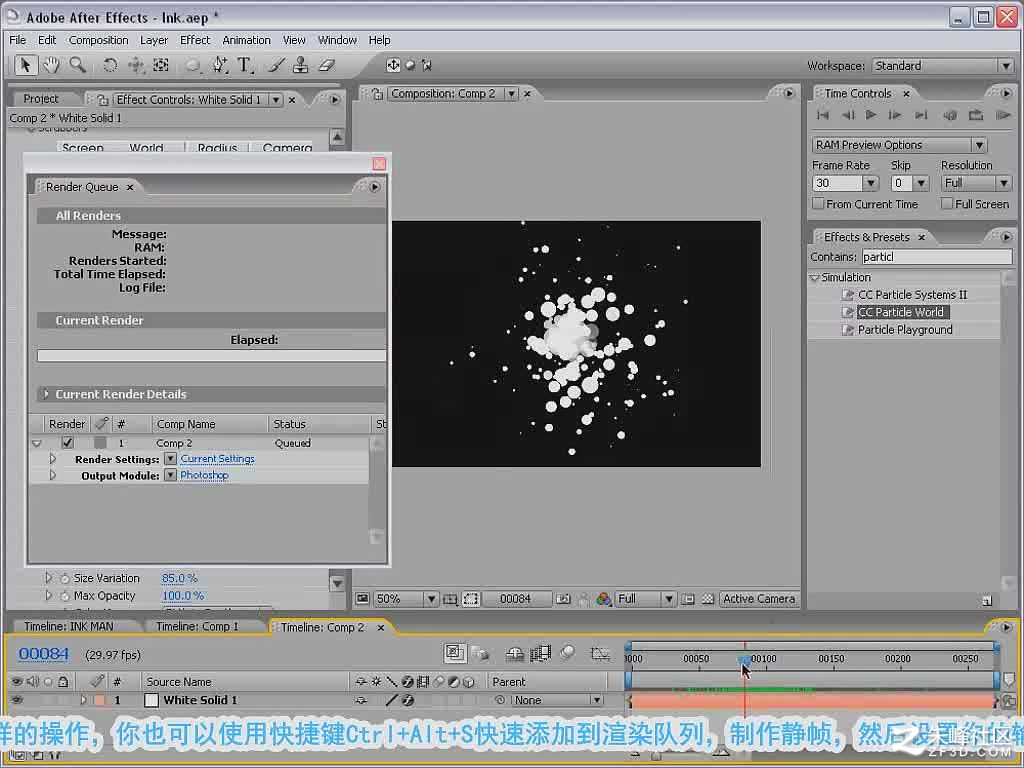Jump to last frame in Time Controls

pyautogui.click(x=921, y=116)
